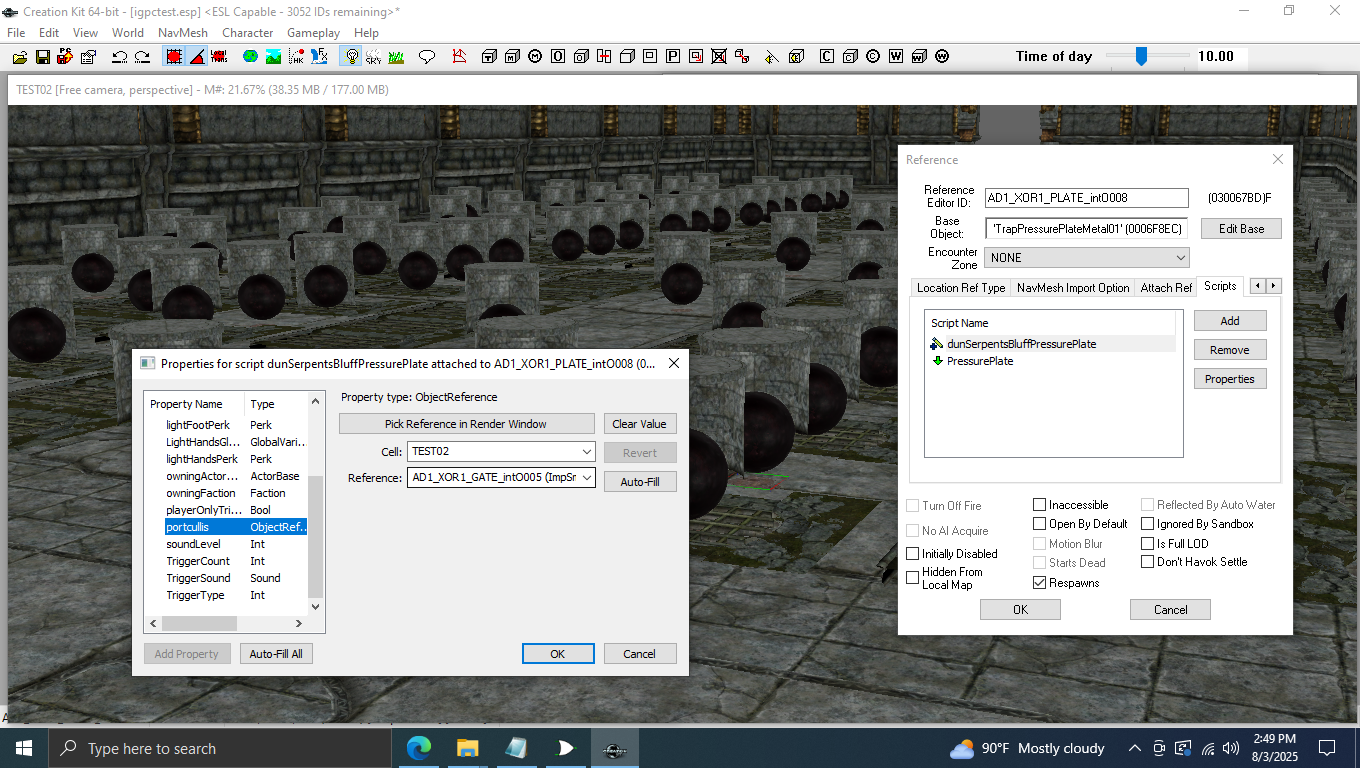Click Pick Reference in Render Window button
Image resolution: width=1360 pixels, height=768 pixels.
[x=466, y=424]
